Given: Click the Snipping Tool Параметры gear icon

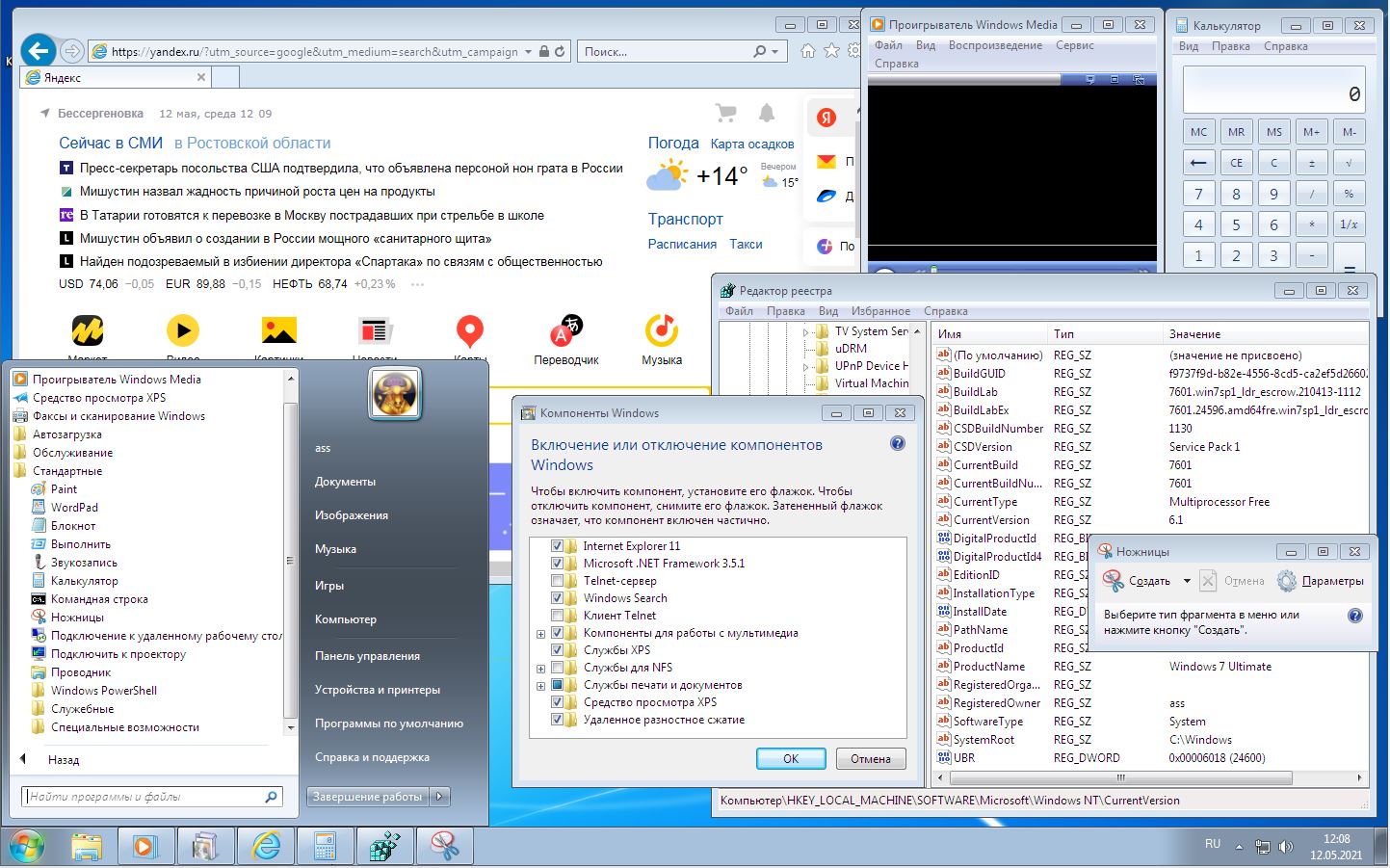Looking at the screenshot, I should pos(1287,581).
